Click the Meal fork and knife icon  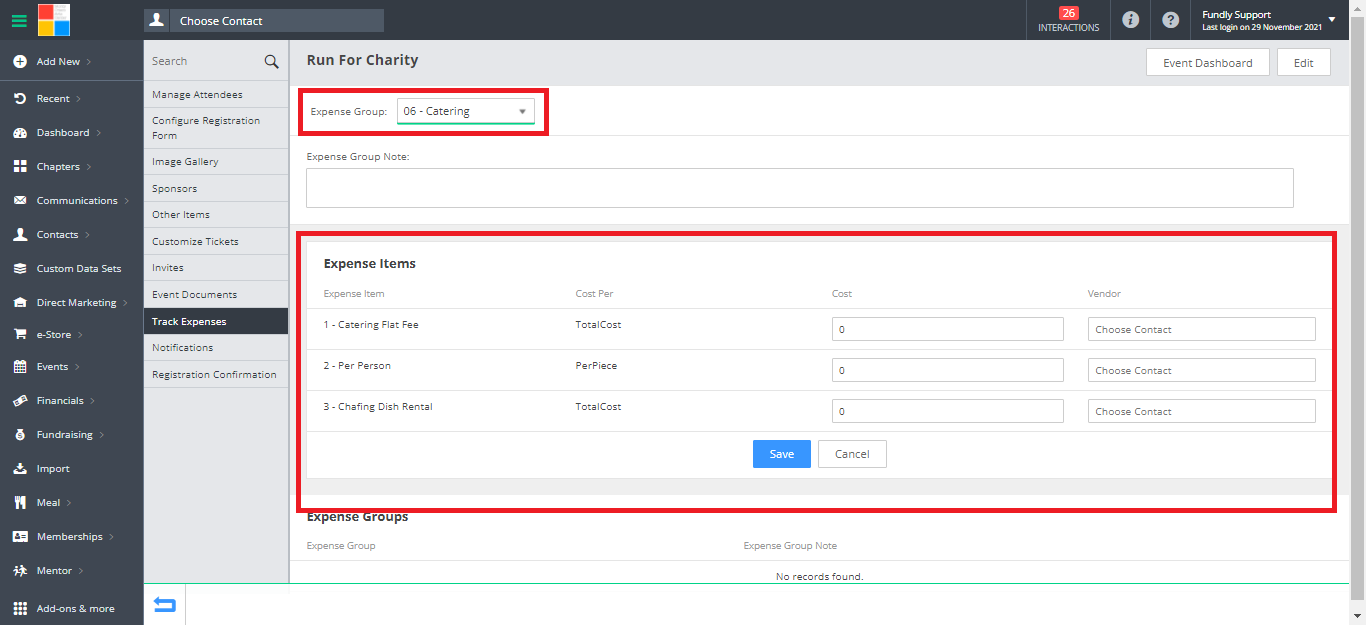(20, 503)
